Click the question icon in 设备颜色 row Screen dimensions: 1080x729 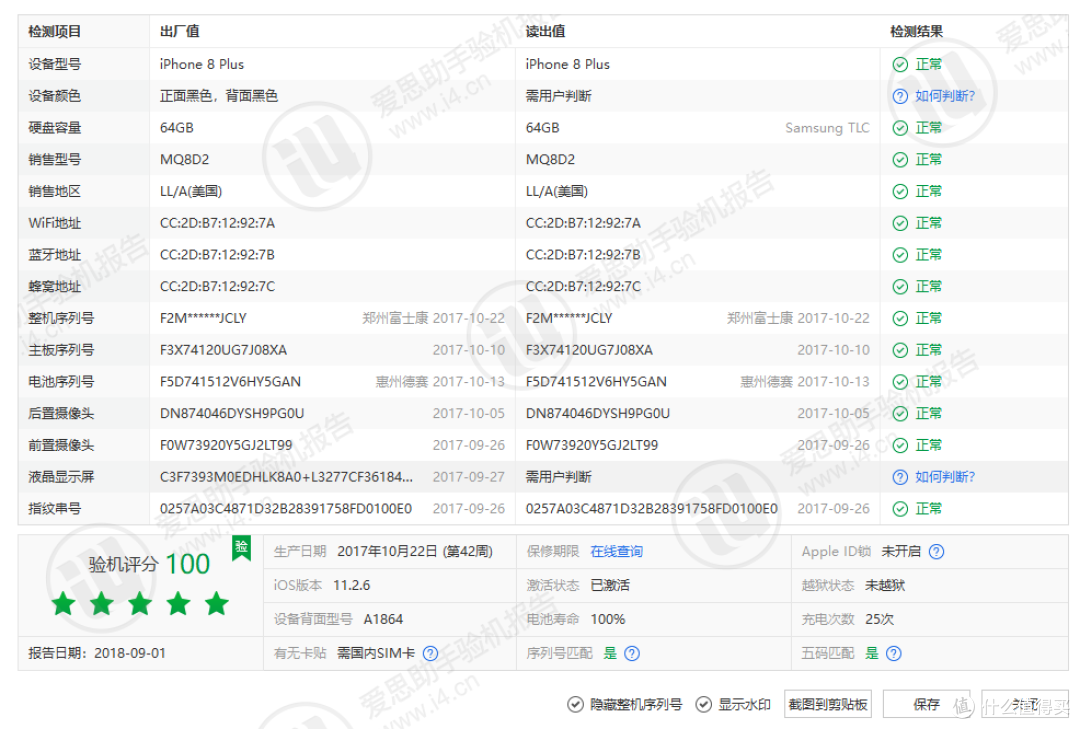[x=900, y=96]
